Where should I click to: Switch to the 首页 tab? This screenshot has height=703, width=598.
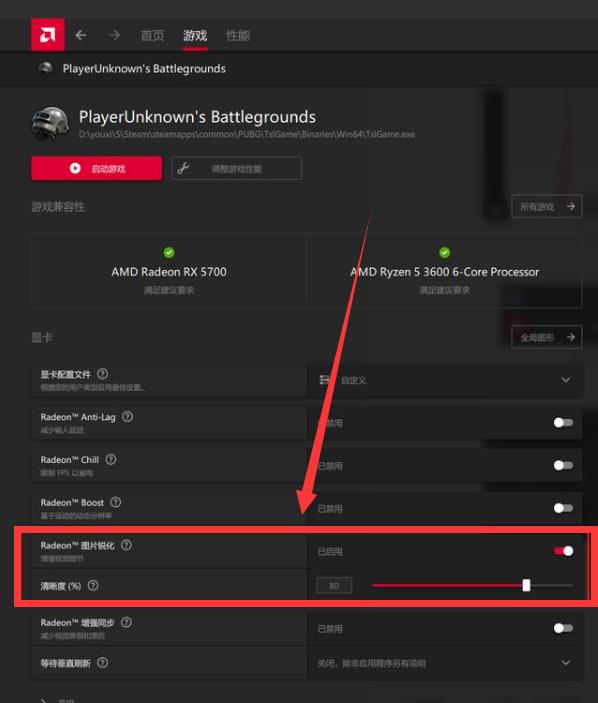tap(152, 35)
